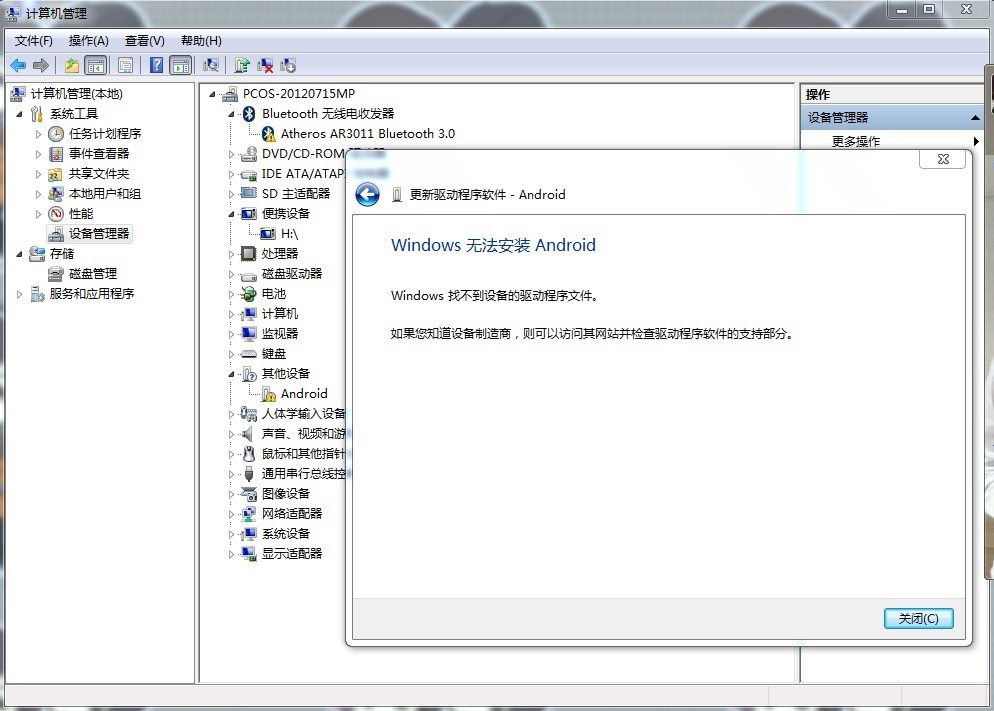Open the 查看(V) menu
Screen dimensions: 994x711
click(145, 41)
